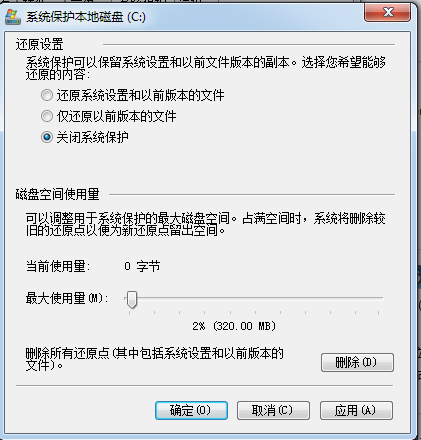Select 还原系统设置和以前版本的文件 radio option
The image size is (421, 440).
[x=47, y=95]
